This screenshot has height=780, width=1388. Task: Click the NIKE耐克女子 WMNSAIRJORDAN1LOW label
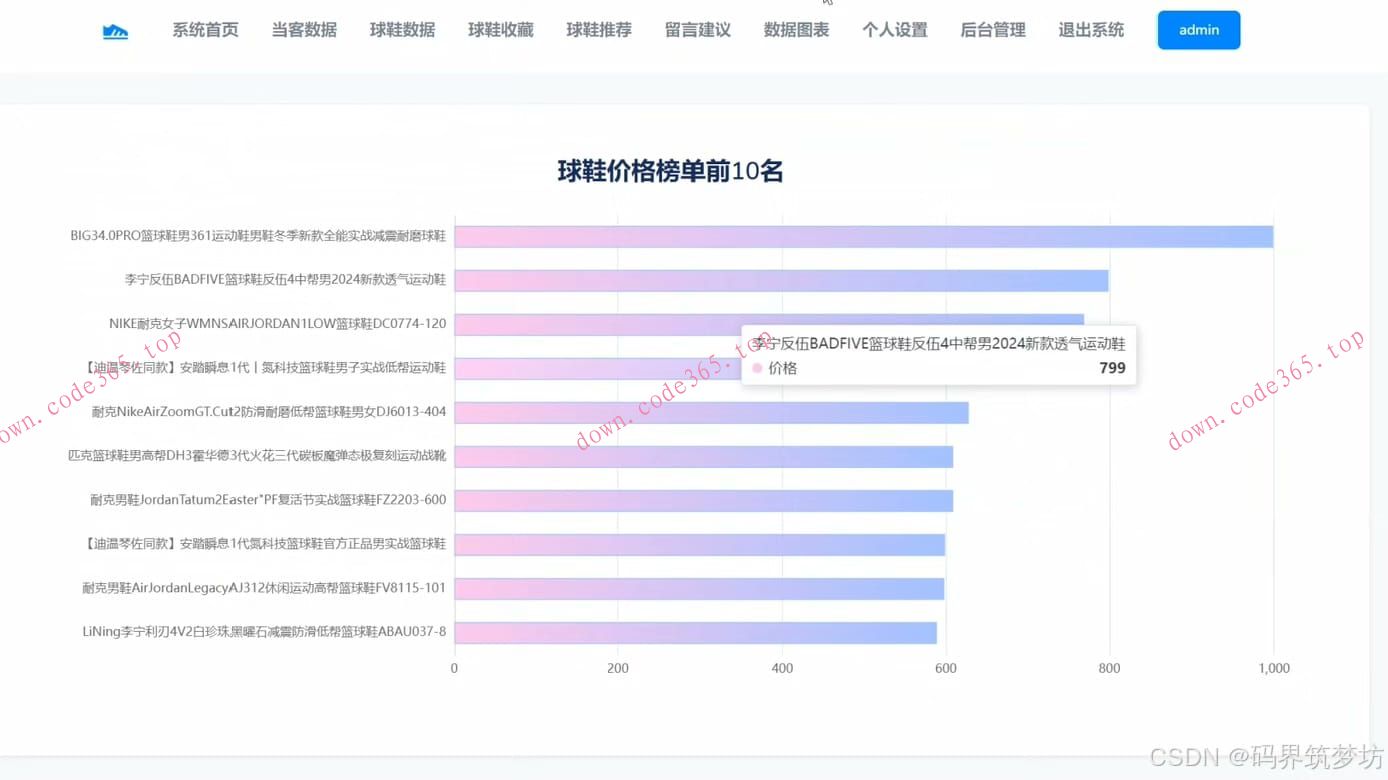click(277, 323)
